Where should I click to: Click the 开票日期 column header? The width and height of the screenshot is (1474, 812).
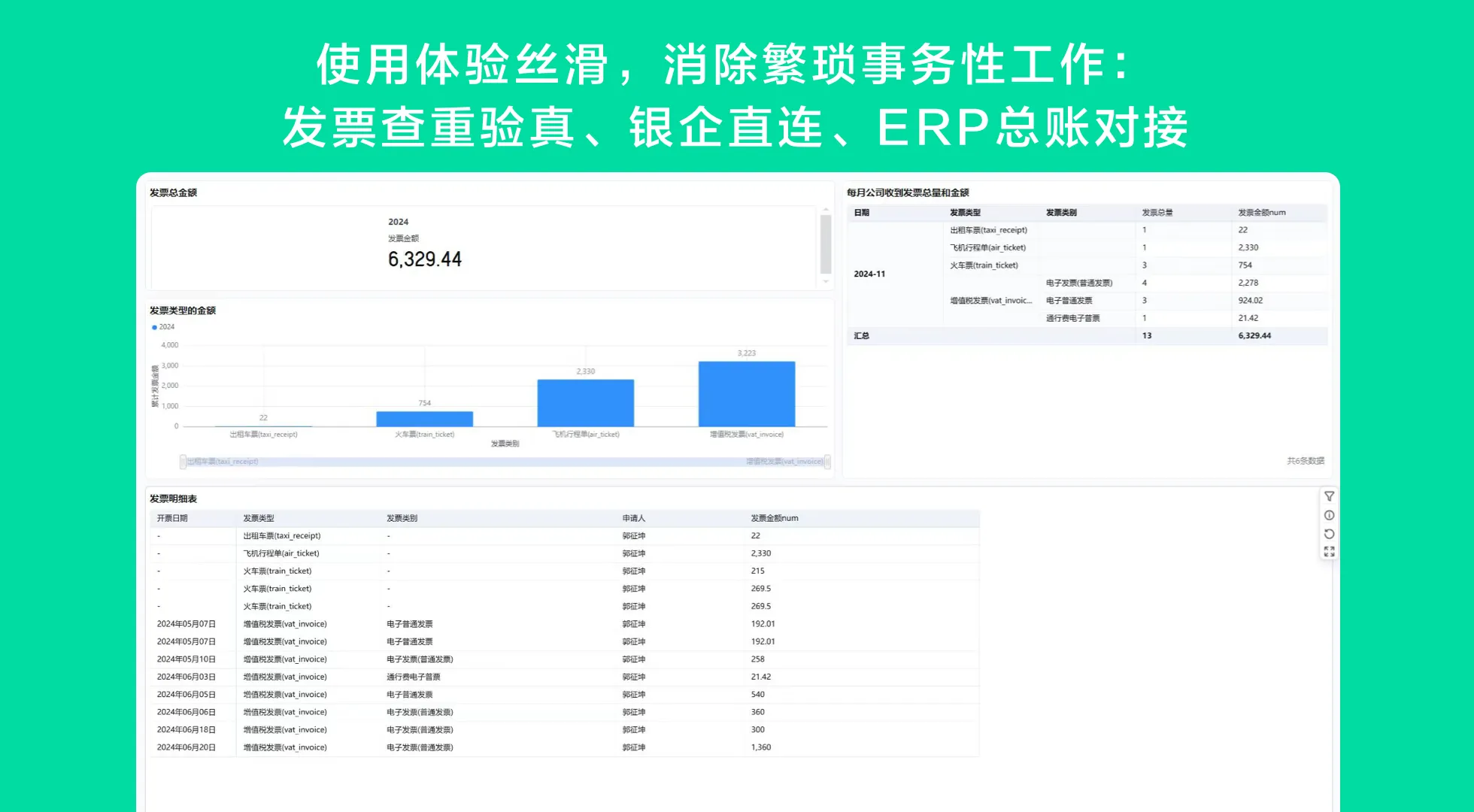point(174,518)
